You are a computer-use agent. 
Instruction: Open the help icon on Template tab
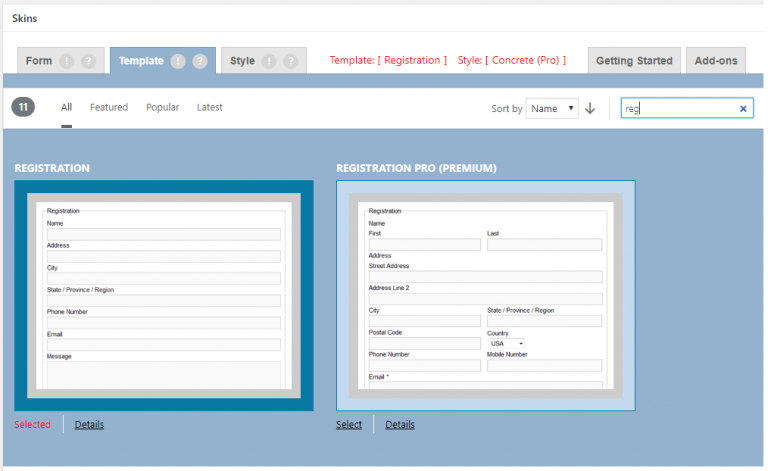[200, 61]
